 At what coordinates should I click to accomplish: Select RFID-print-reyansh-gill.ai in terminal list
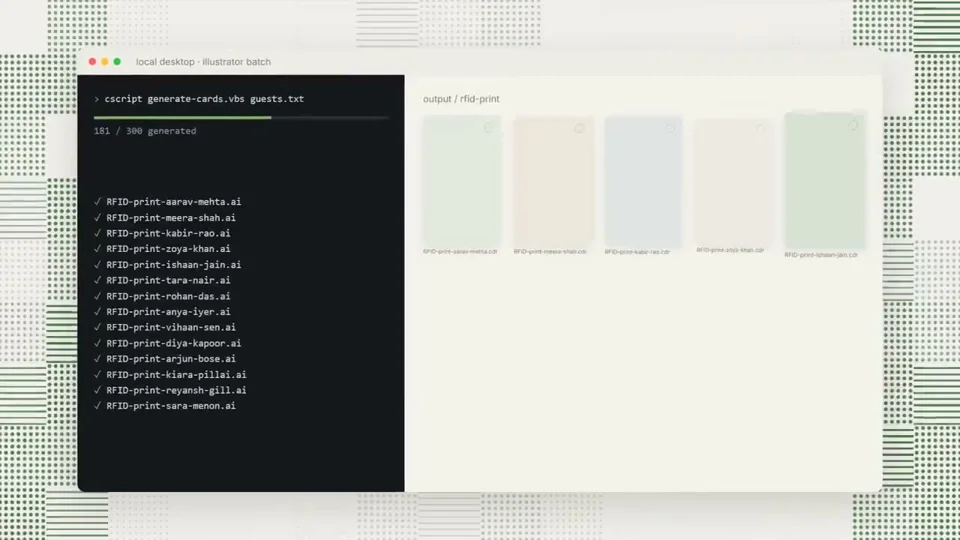point(176,390)
